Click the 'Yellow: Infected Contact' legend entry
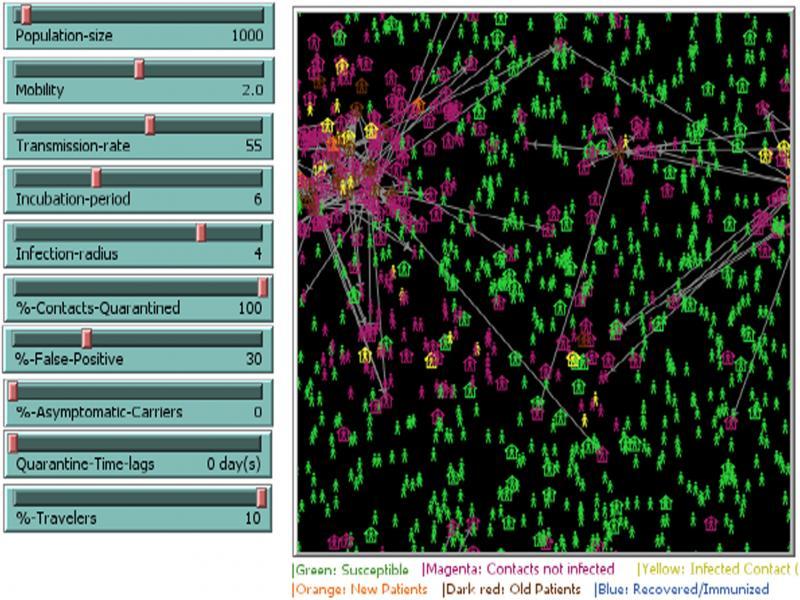 click(x=716, y=569)
